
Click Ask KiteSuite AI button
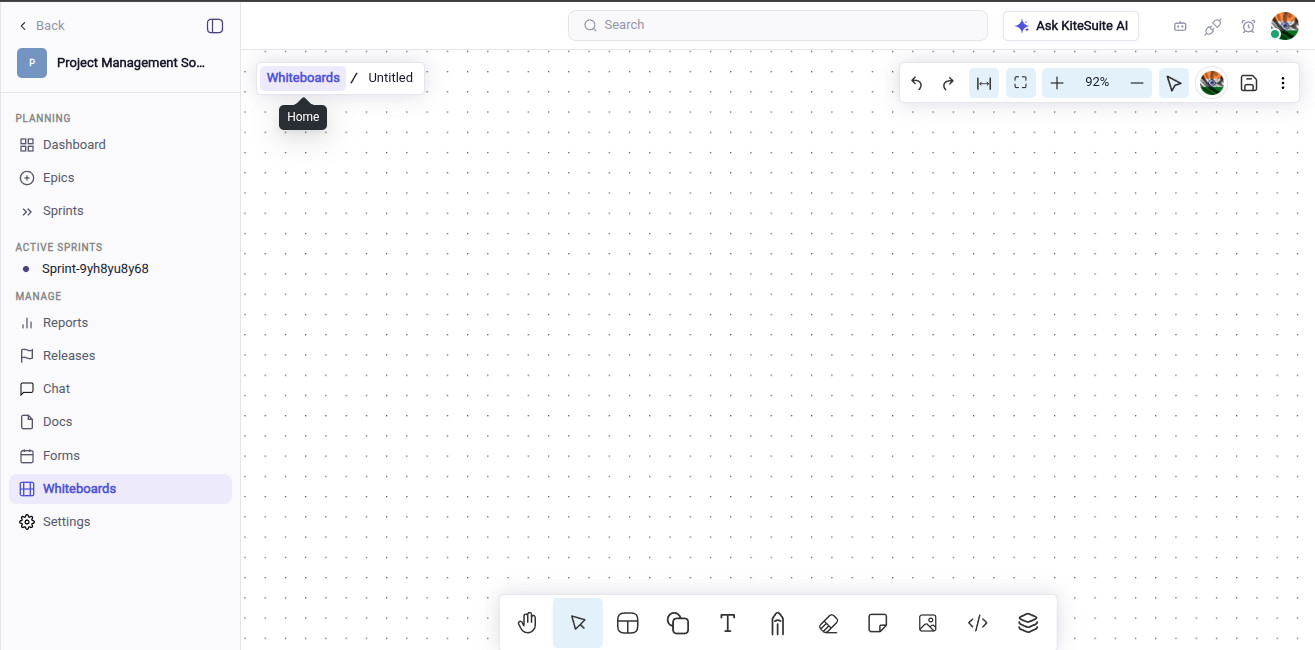[x=1071, y=26]
